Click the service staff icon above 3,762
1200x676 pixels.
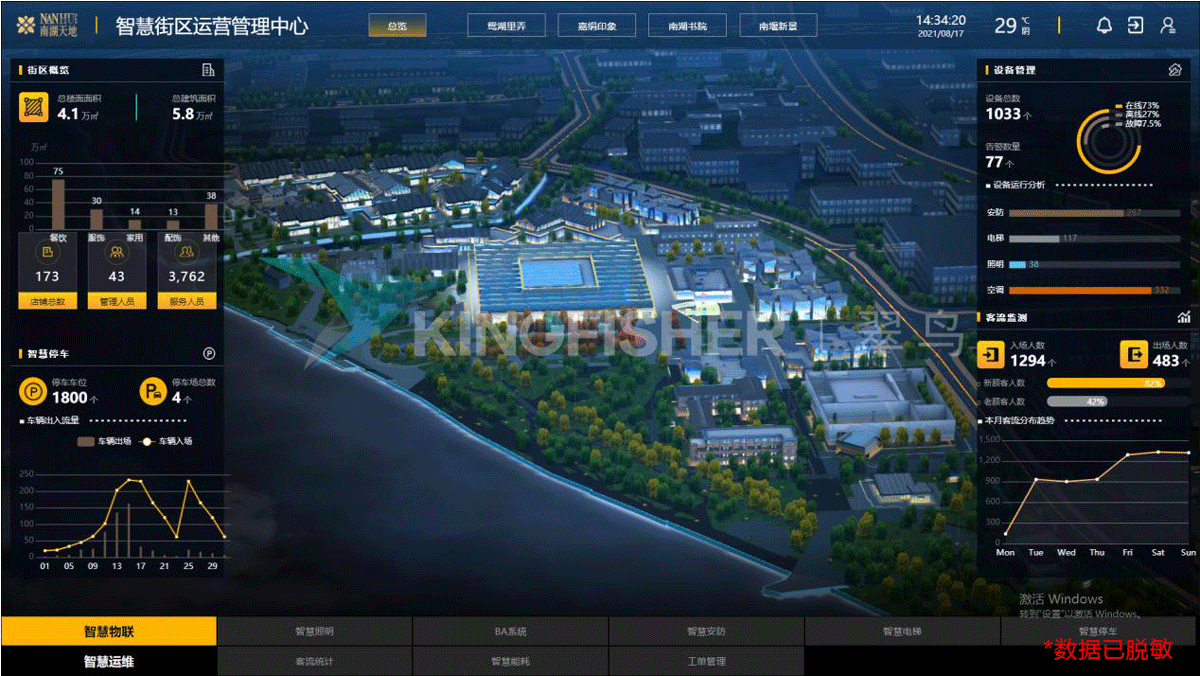tap(187, 254)
